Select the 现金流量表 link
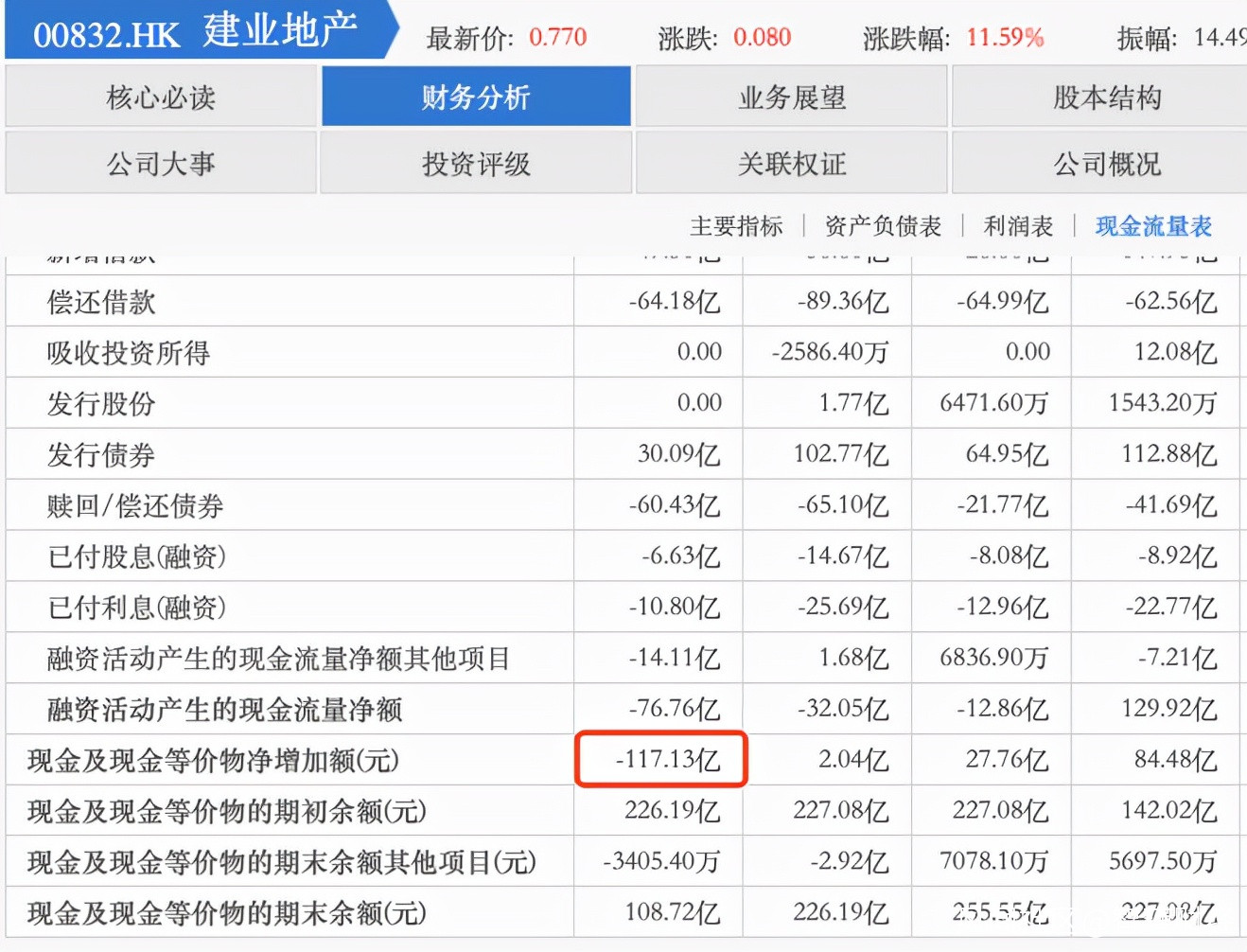This screenshot has height=952, width=1247. coord(1153,226)
